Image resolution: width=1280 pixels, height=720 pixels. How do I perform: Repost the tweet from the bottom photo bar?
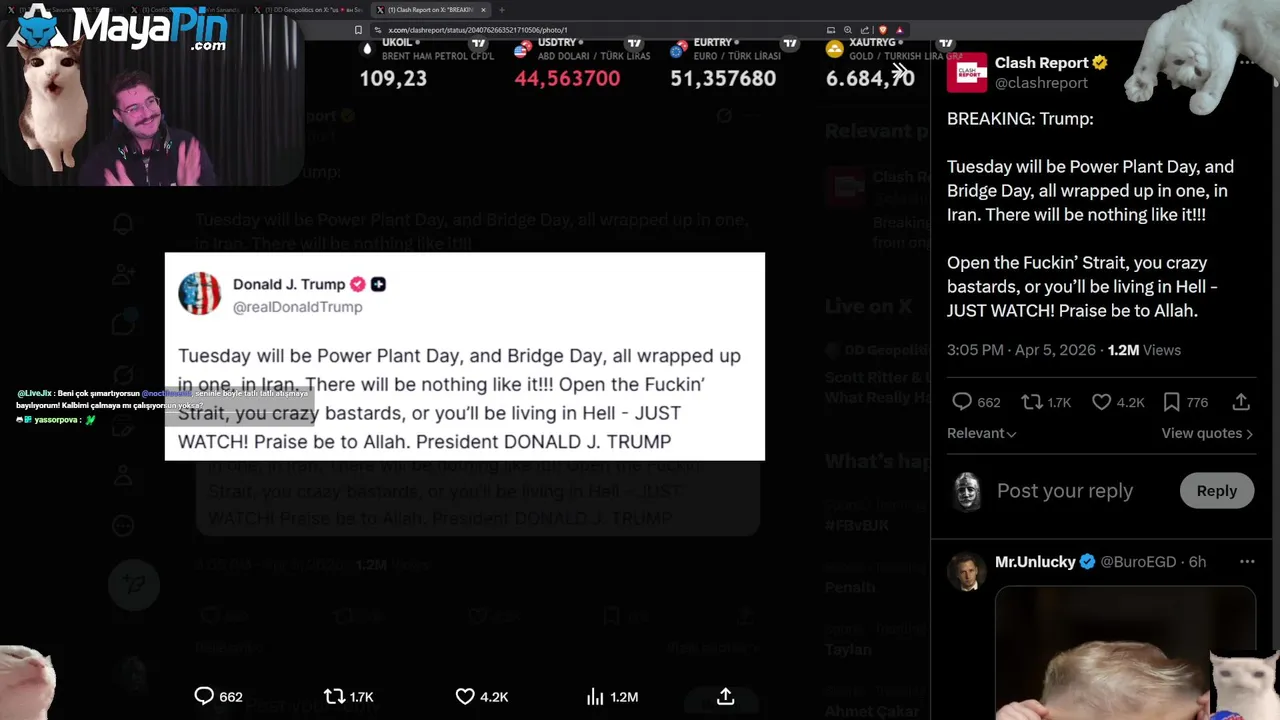pos(335,696)
